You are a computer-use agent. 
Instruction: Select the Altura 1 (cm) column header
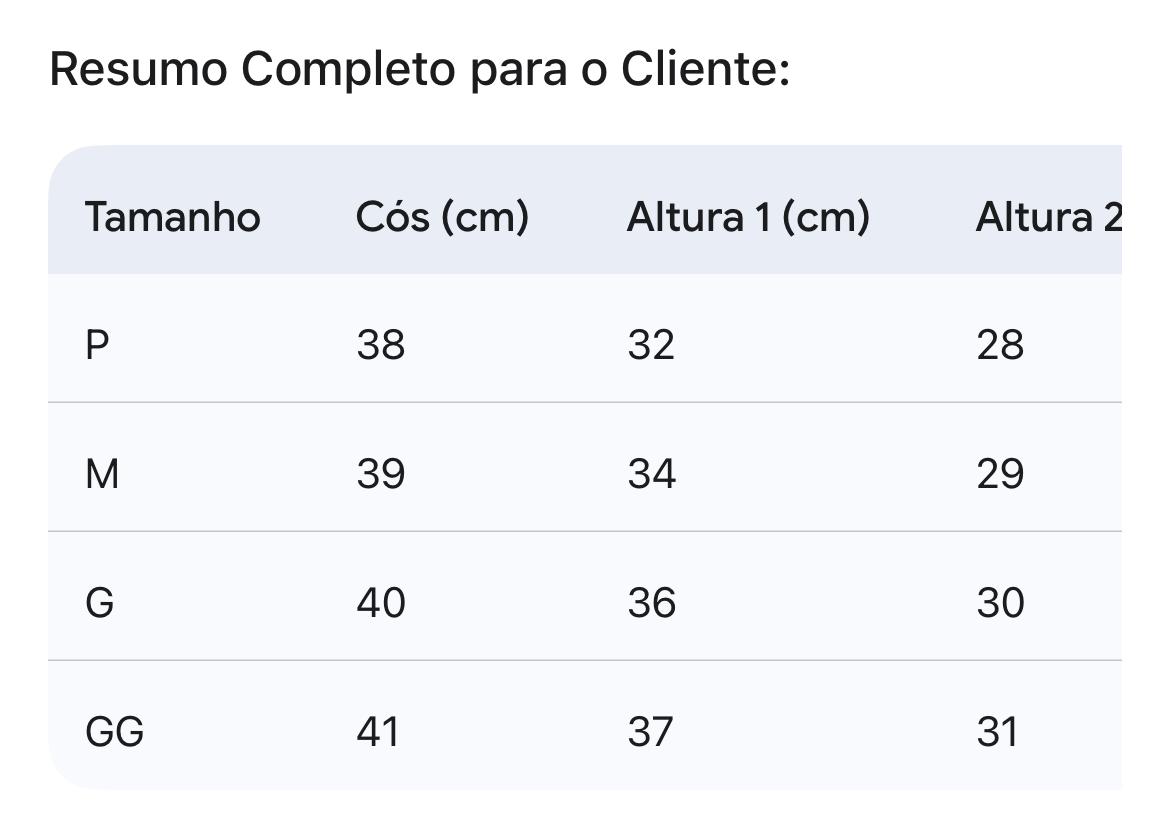[747, 217]
